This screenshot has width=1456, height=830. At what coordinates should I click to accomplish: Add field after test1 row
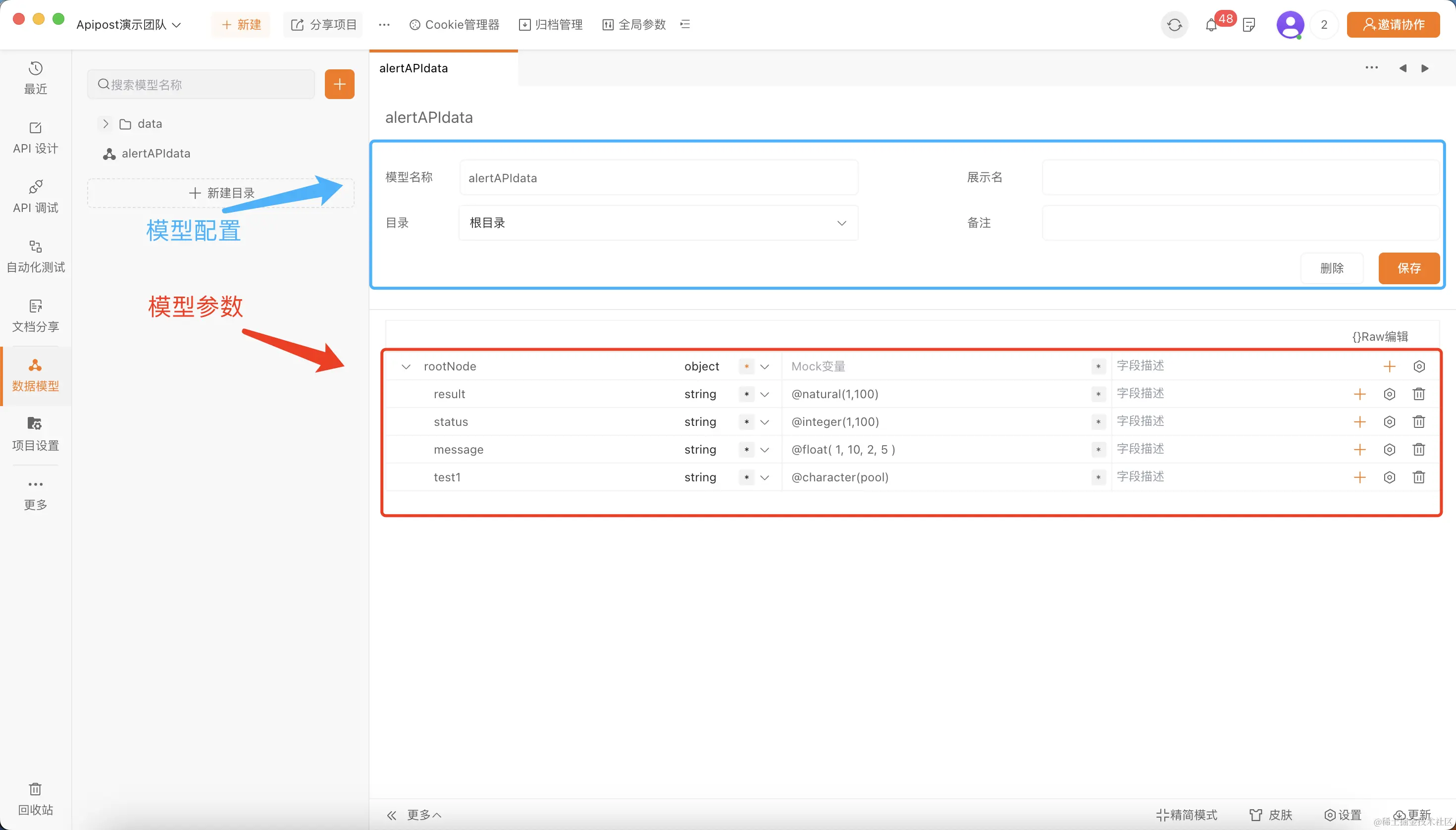[x=1359, y=478]
